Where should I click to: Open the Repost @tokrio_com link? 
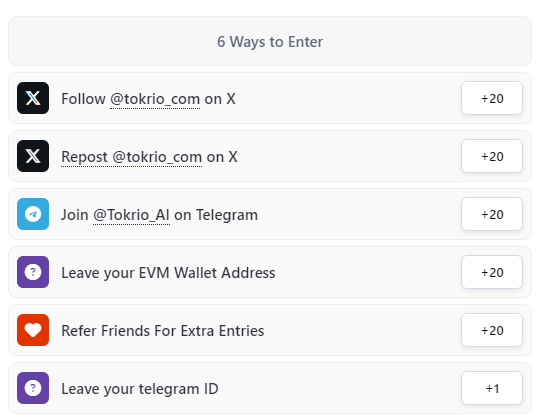tap(132, 157)
